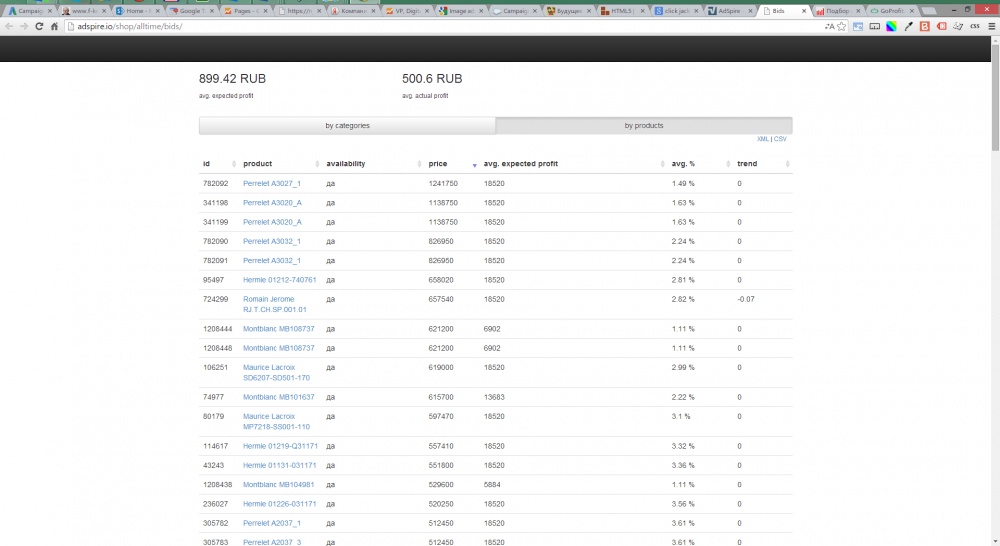Viewport: 1000px width, 546px height.
Task: Select the 500.6 RUB actual profit value
Action: [432, 79]
